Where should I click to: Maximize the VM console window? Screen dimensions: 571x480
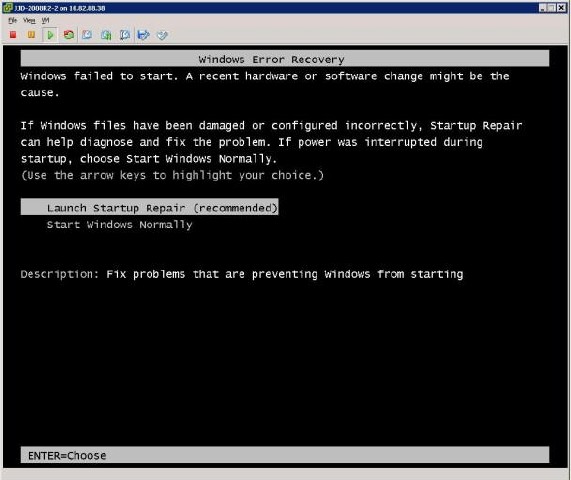552,8
